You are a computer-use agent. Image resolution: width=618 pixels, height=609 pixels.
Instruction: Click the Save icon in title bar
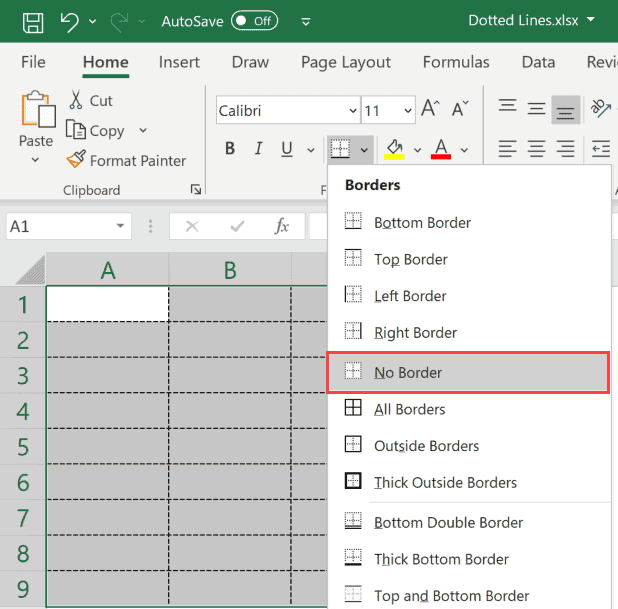[33, 21]
